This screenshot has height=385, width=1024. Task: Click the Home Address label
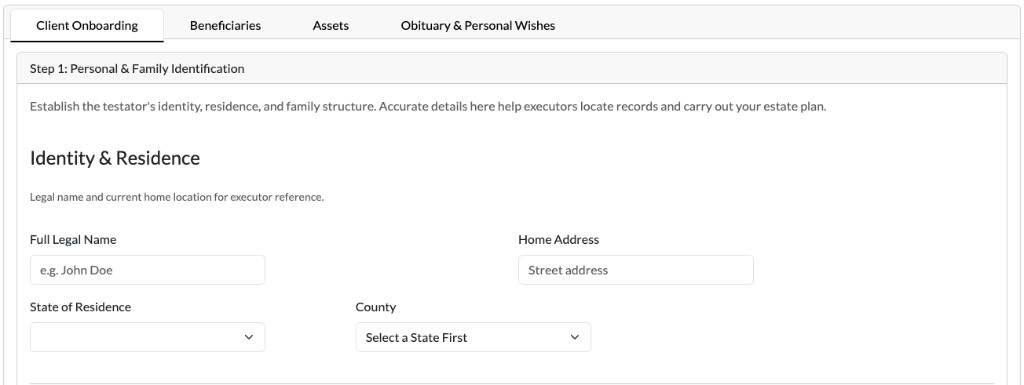[558, 239]
